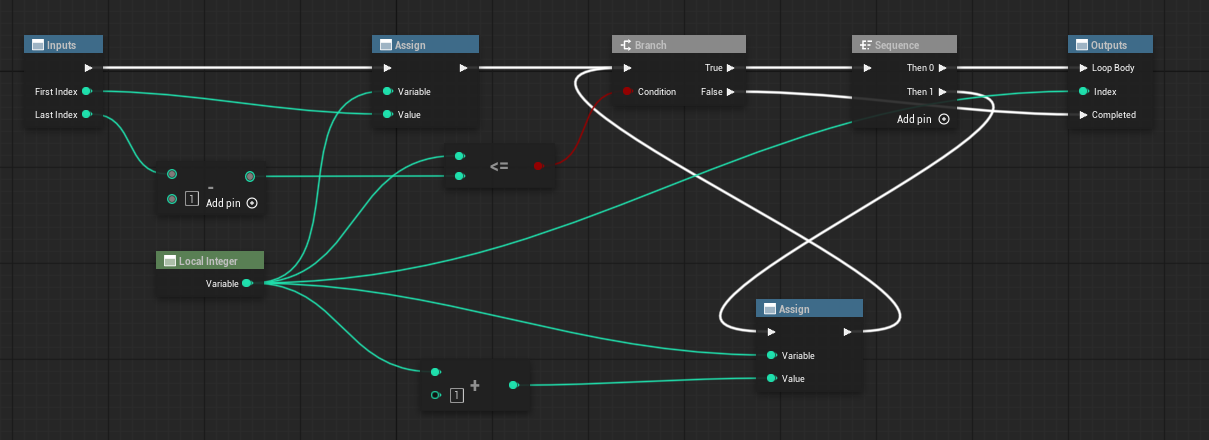The width and height of the screenshot is (1209, 440).
Task: Click Add pin on the subtract node
Action: pos(222,203)
